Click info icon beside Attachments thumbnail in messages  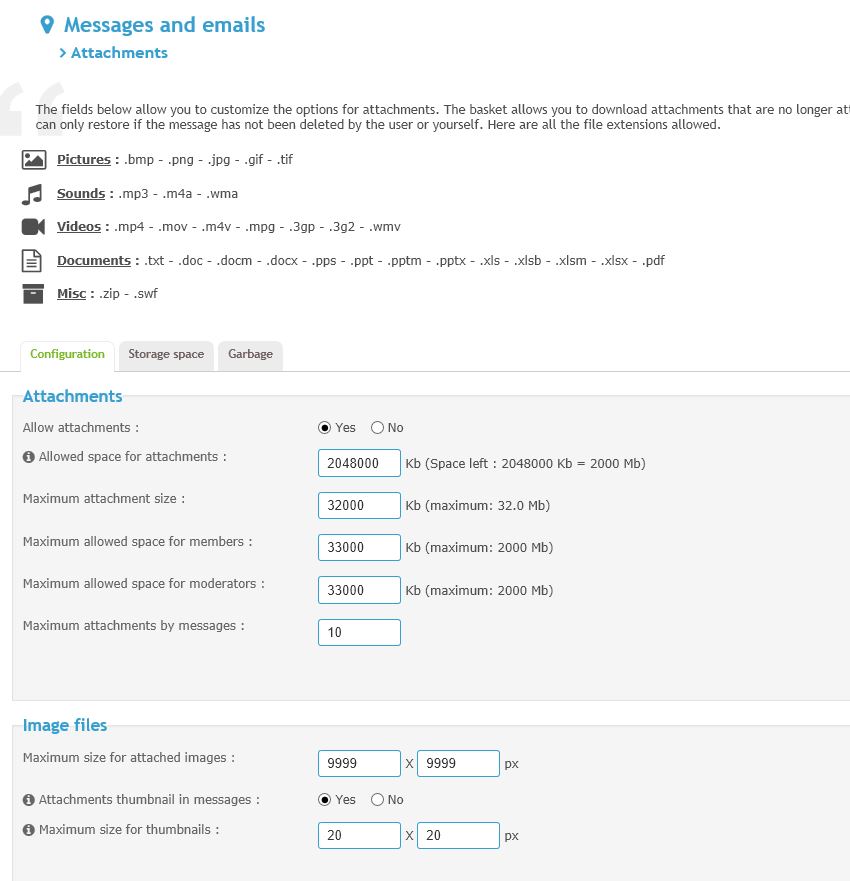29,800
